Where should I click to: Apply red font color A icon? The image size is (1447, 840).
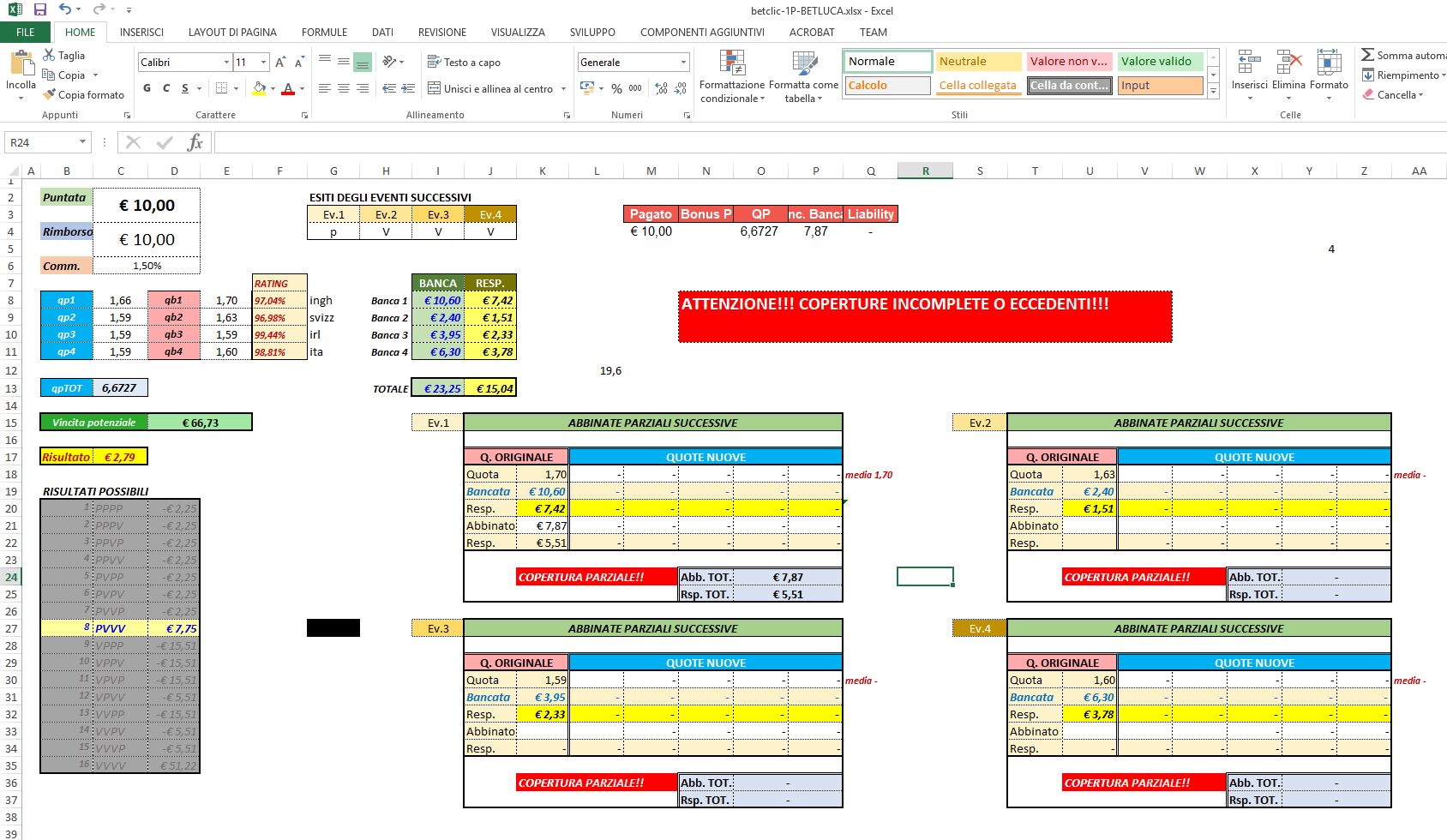pyautogui.click(x=288, y=87)
